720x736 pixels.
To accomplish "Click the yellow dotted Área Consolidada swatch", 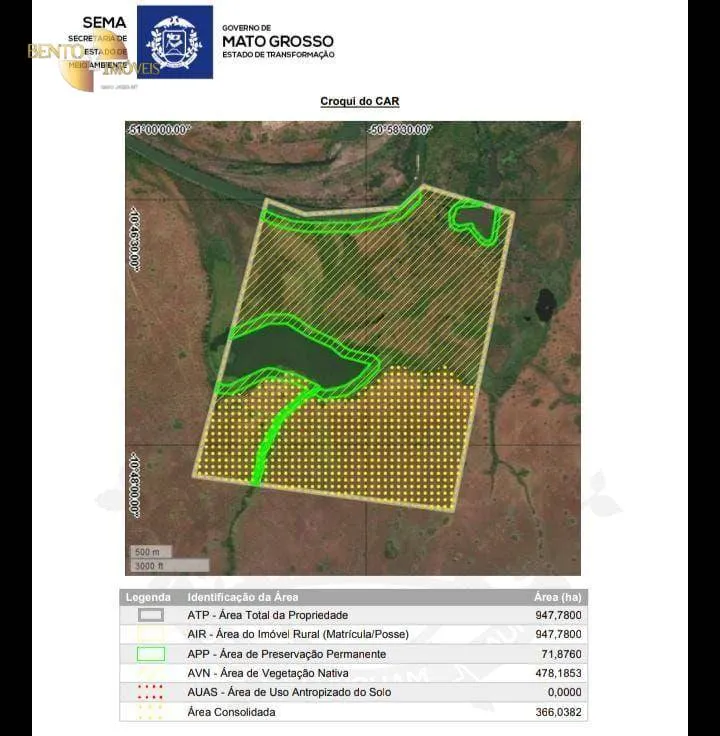I will tap(151, 712).
